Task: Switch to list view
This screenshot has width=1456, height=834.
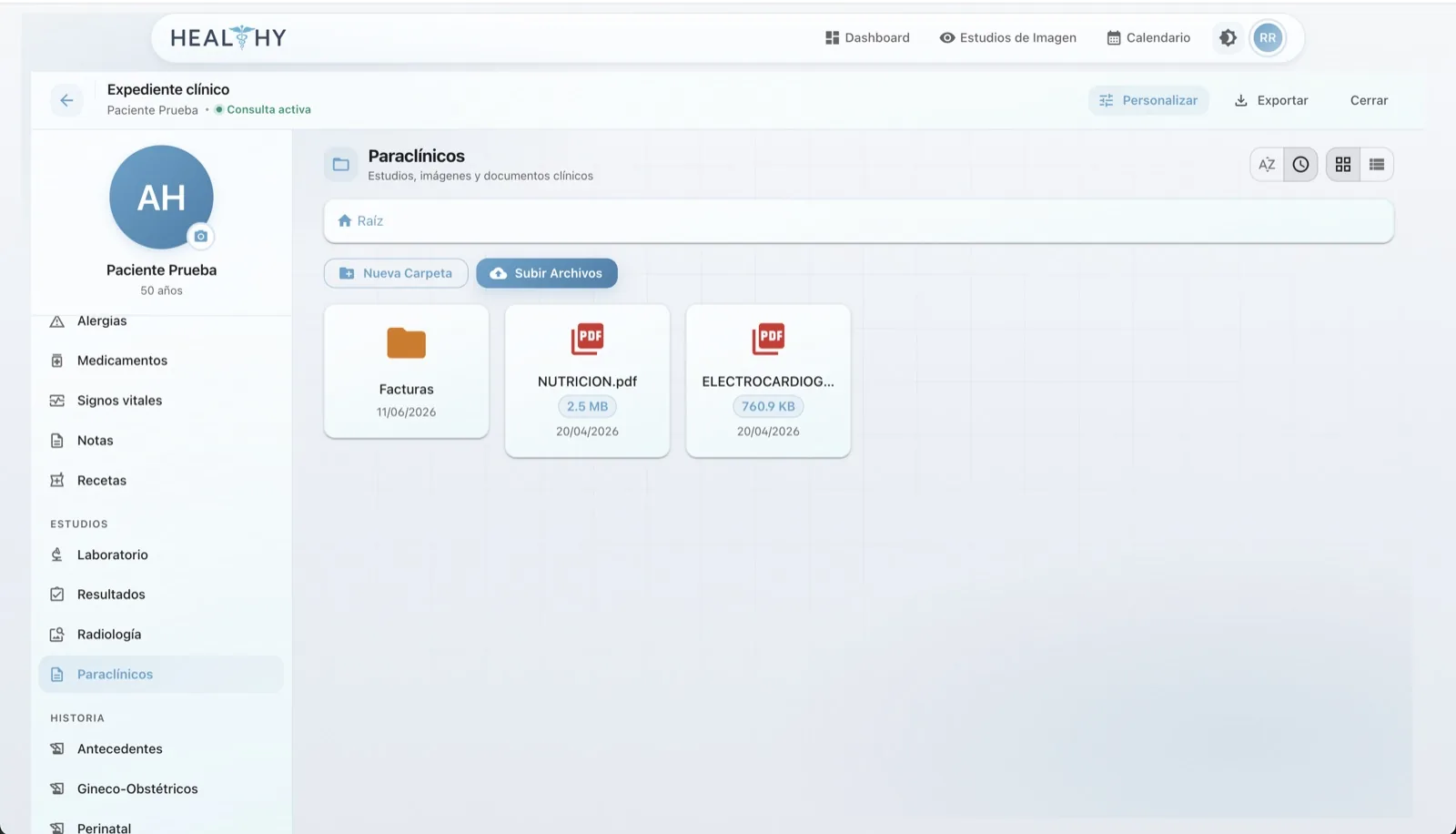Action: click(1376, 165)
